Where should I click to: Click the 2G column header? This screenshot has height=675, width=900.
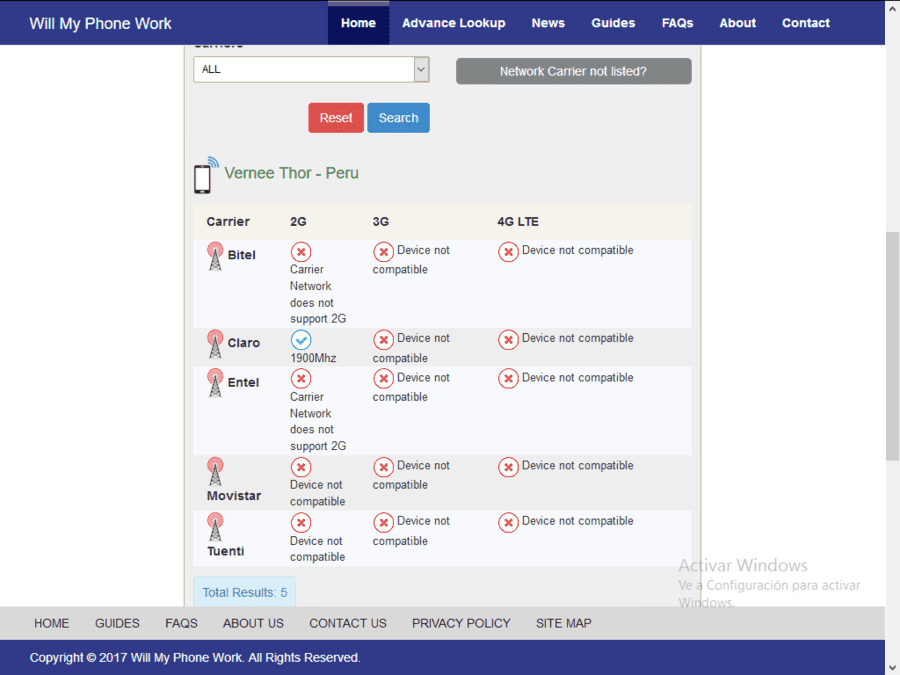click(x=298, y=222)
